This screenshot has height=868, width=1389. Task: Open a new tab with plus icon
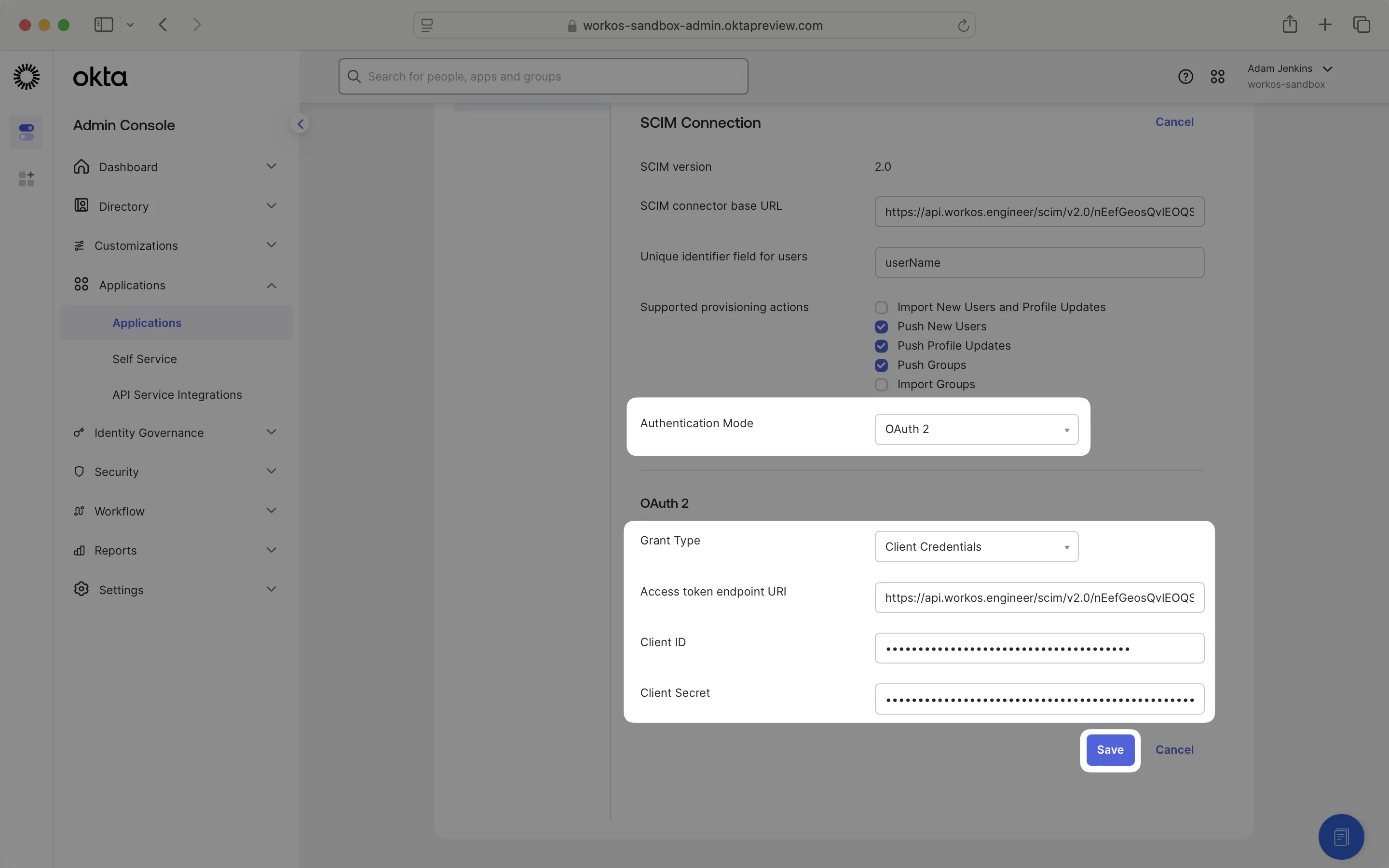point(1325,25)
